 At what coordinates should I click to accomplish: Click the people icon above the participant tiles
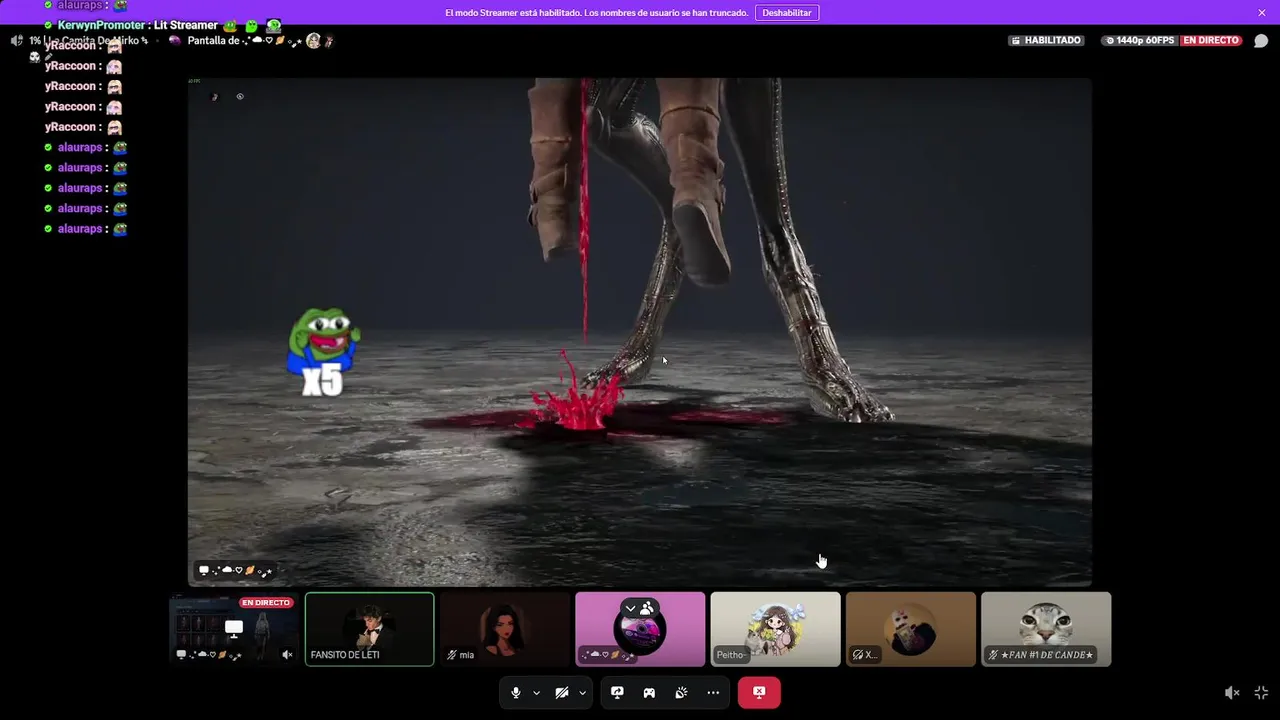click(x=648, y=609)
